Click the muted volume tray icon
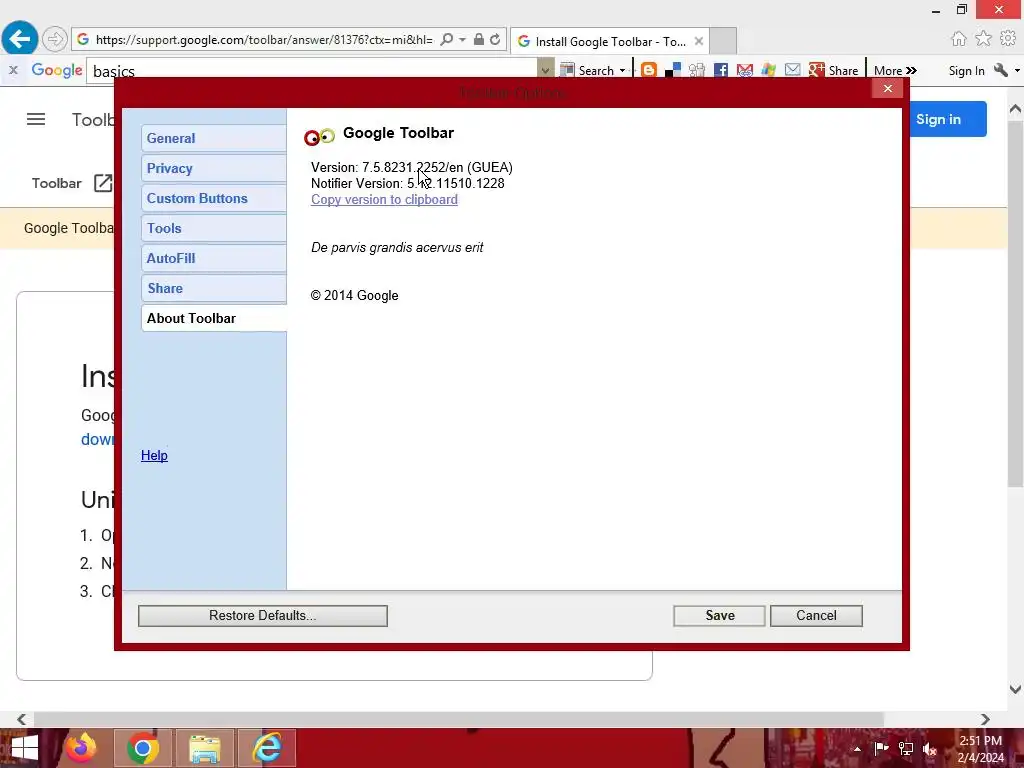 tap(930, 749)
